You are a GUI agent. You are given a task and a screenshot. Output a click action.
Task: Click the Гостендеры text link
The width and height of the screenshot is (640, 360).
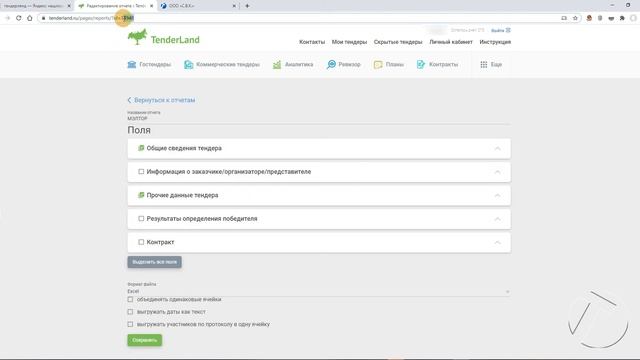(x=155, y=64)
